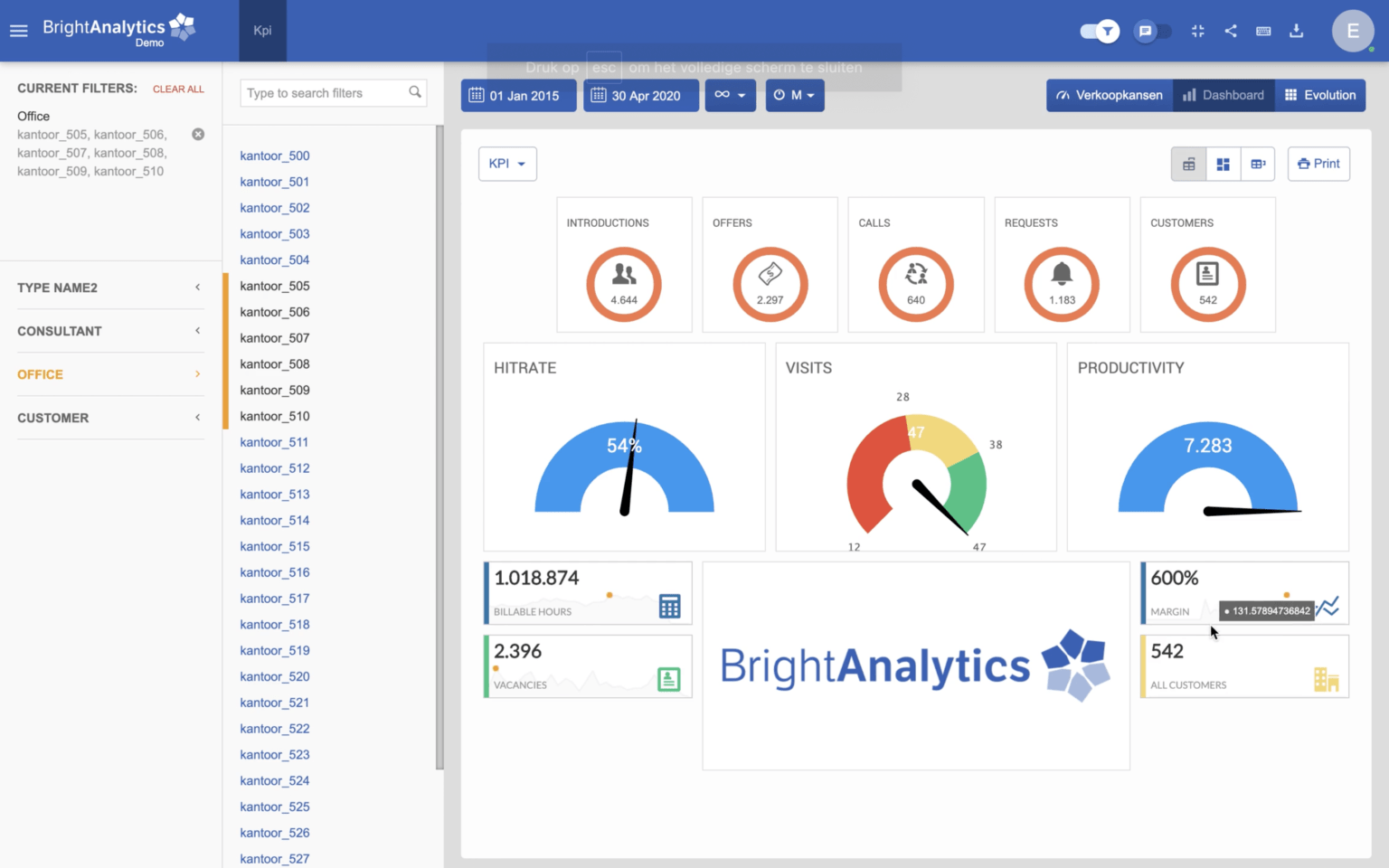This screenshot has height=868, width=1389.
Task: Click the exit fullscreen icon
Action: (1197, 31)
